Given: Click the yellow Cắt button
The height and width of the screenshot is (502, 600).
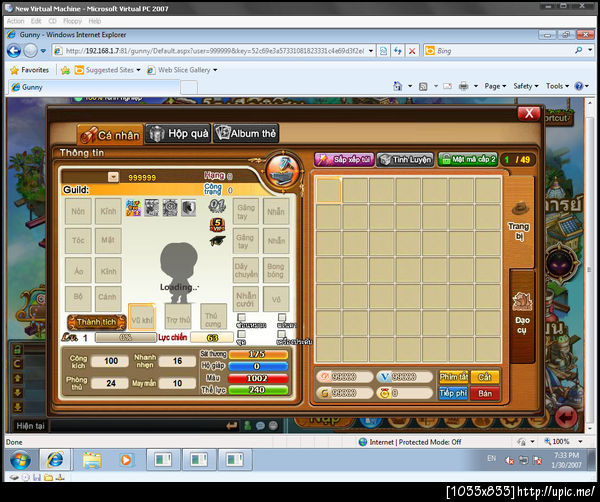Looking at the screenshot, I should point(485,377).
